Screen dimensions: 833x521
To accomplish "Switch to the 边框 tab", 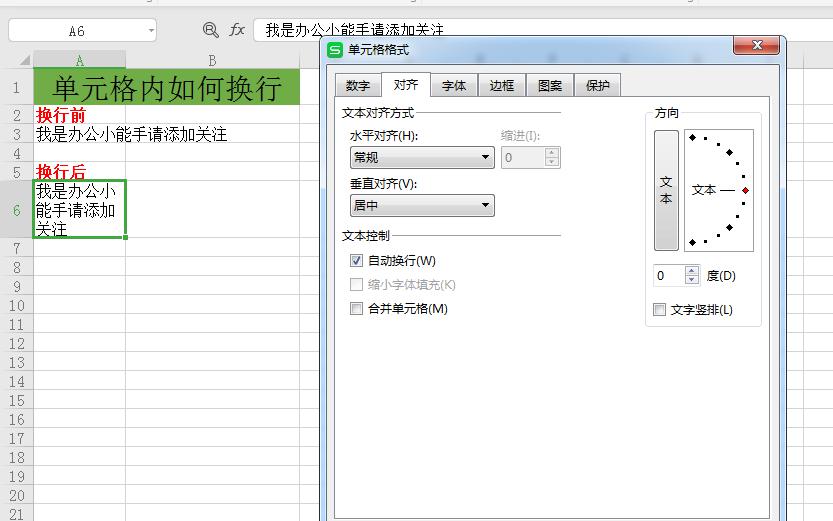I will point(502,86).
